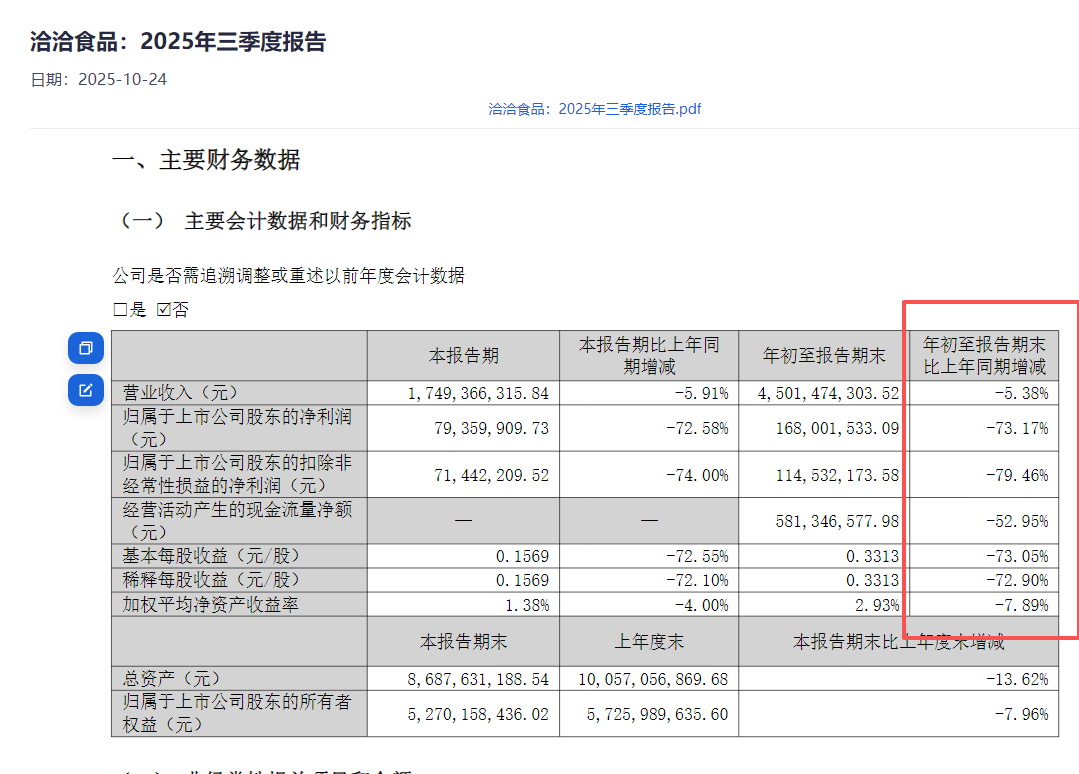Click the value 581,346,577.98
1079x774 pixels.
(x=837, y=522)
